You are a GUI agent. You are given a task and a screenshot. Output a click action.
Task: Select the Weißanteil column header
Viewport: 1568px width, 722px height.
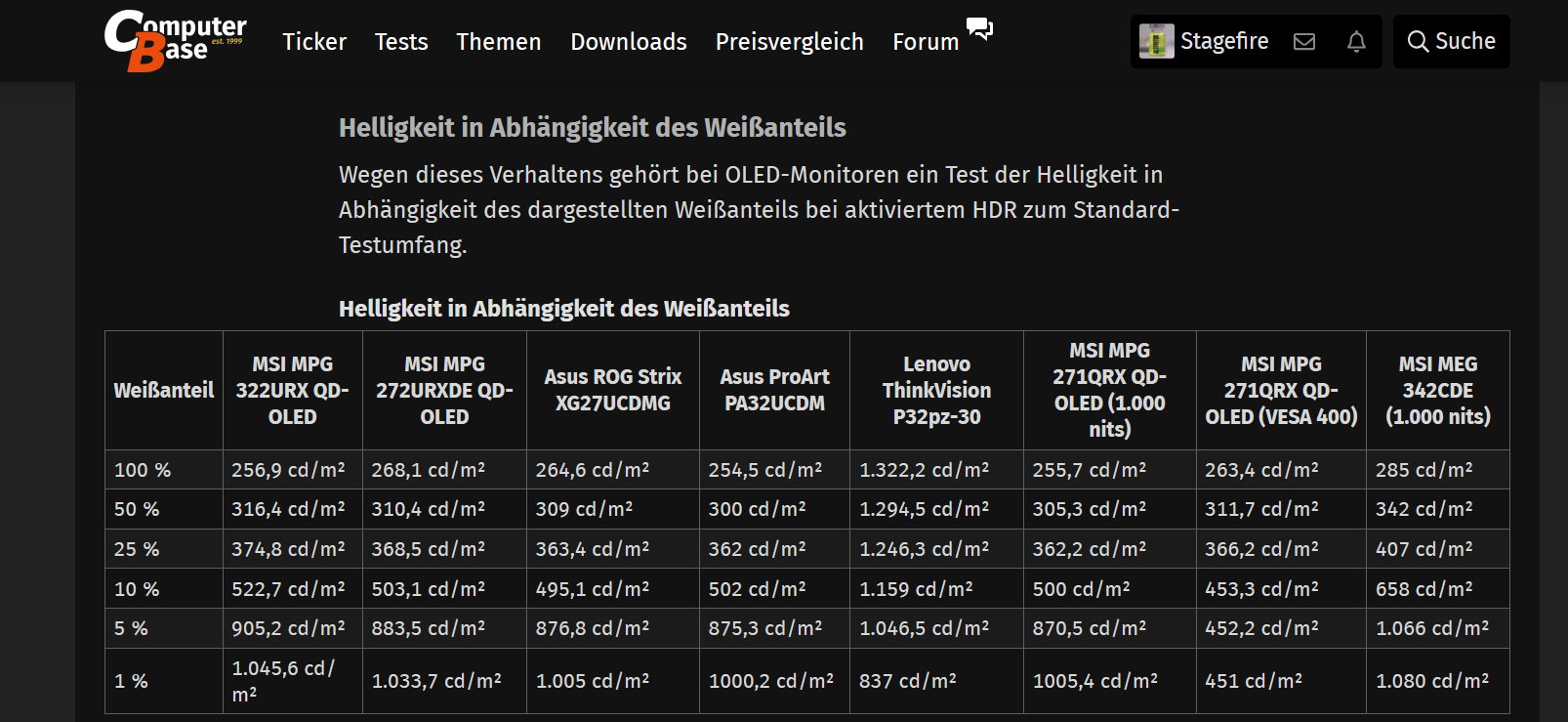[x=162, y=390]
